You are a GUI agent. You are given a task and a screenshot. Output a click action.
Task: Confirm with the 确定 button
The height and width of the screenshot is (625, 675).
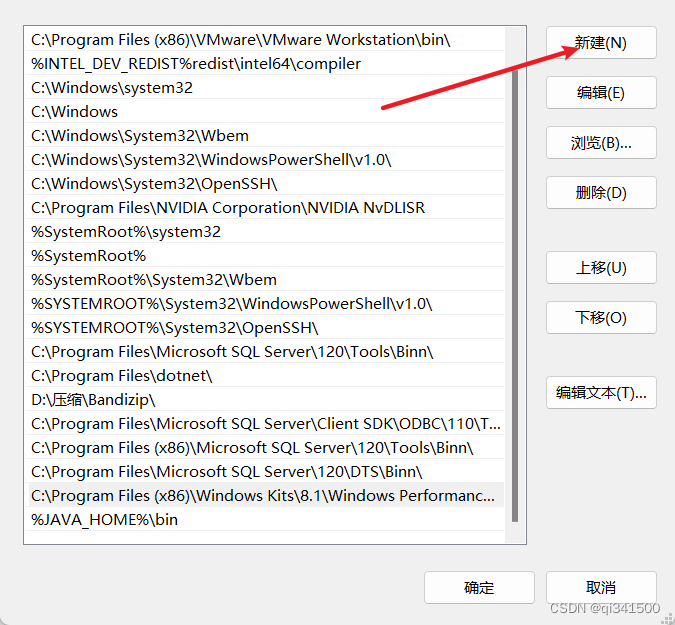click(x=479, y=588)
